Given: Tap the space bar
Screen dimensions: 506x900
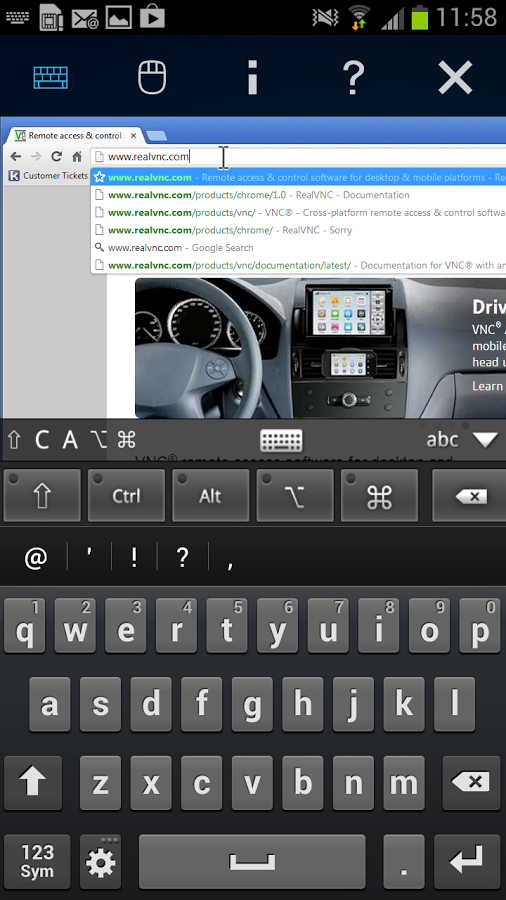Looking at the screenshot, I should (x=252, y=862).
